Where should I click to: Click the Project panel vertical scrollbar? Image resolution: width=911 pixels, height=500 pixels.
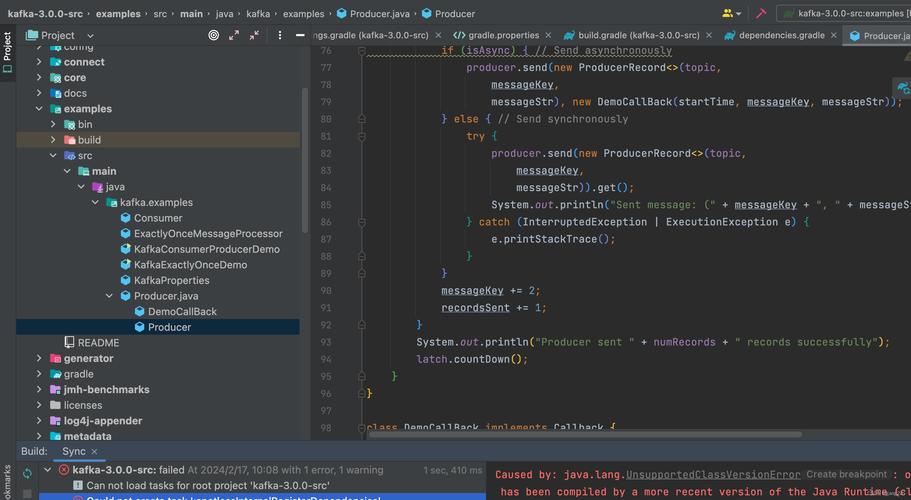(304, 160)
